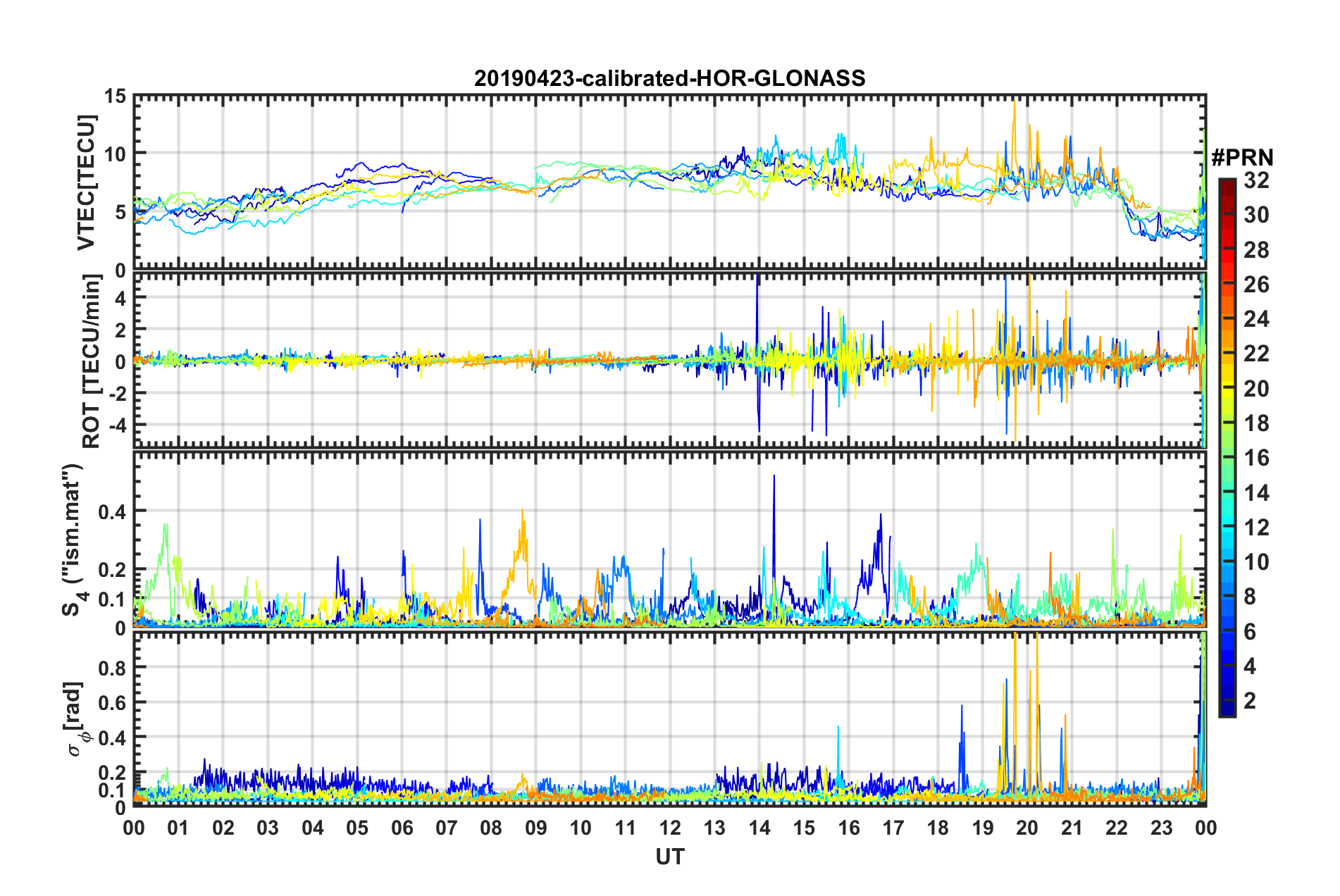Viewport: 1340px width, 896px height.
Task: Pick the green colorbar band at PRN 16
Action: point(1227,459)
